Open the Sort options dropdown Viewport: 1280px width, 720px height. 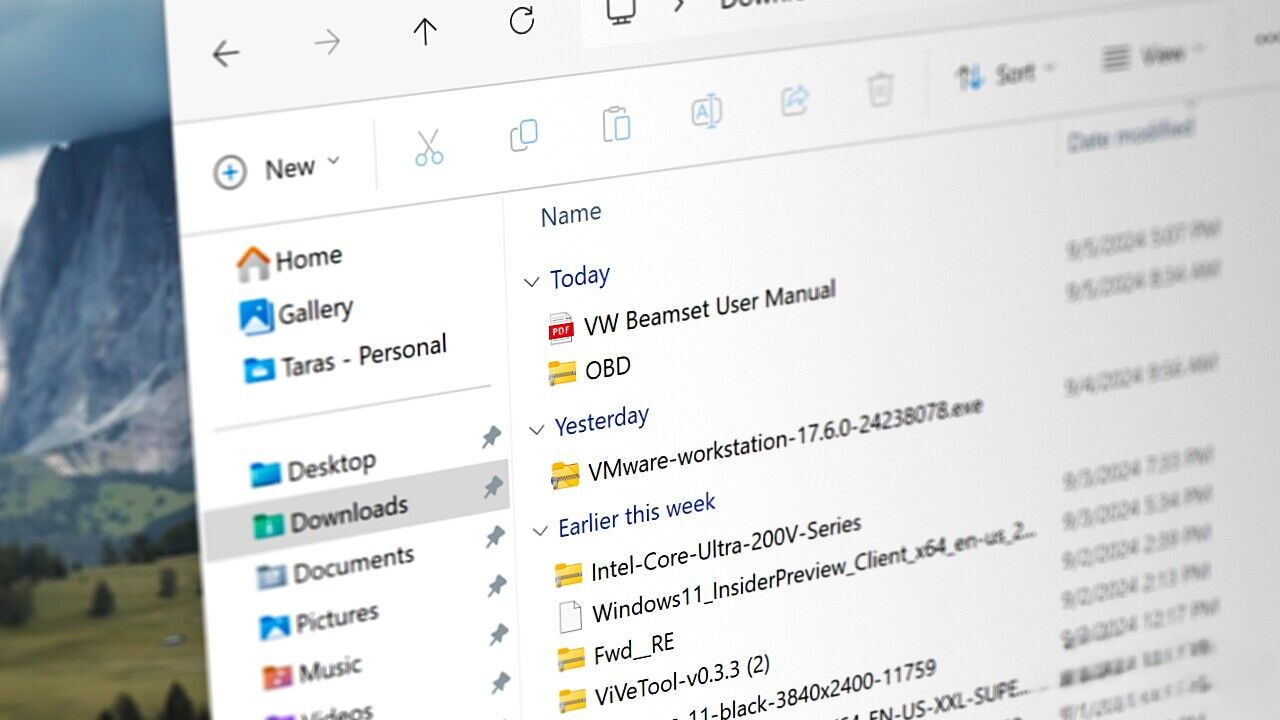tap(1005, 73)
